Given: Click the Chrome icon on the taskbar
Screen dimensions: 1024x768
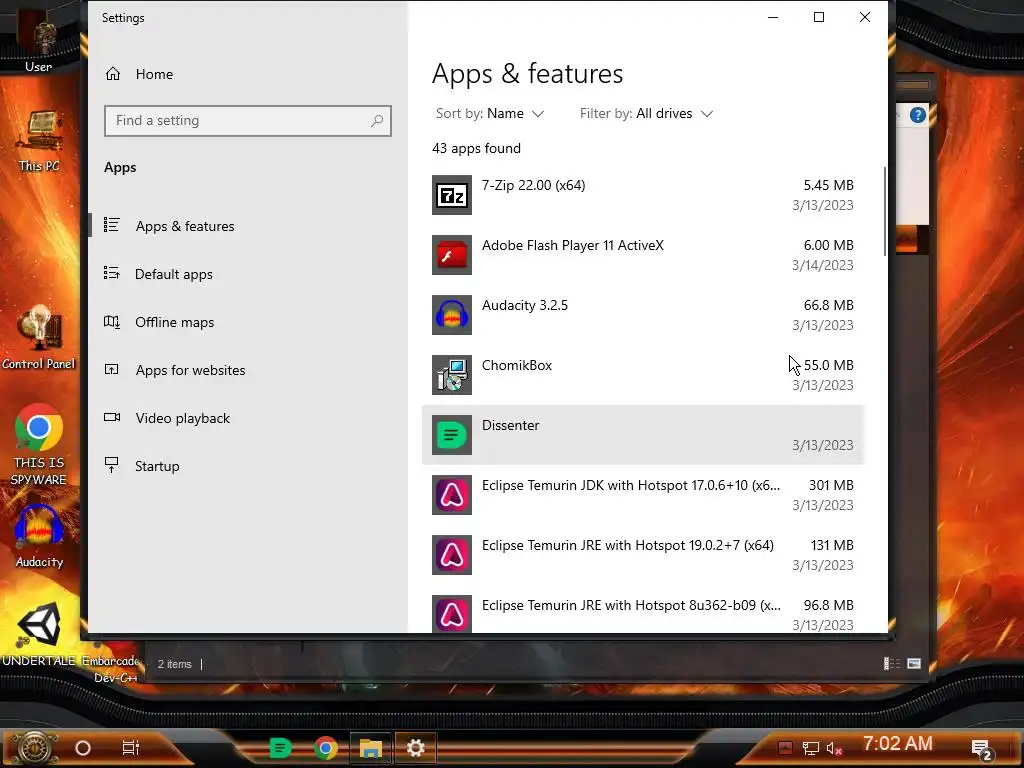Looking at the screenshot, I should click(326, 748).
